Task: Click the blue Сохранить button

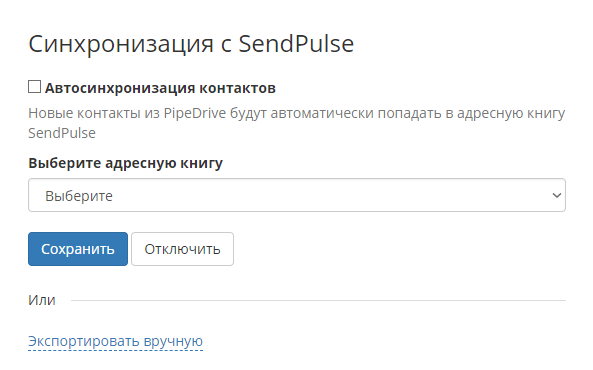Action: point(78,249)
